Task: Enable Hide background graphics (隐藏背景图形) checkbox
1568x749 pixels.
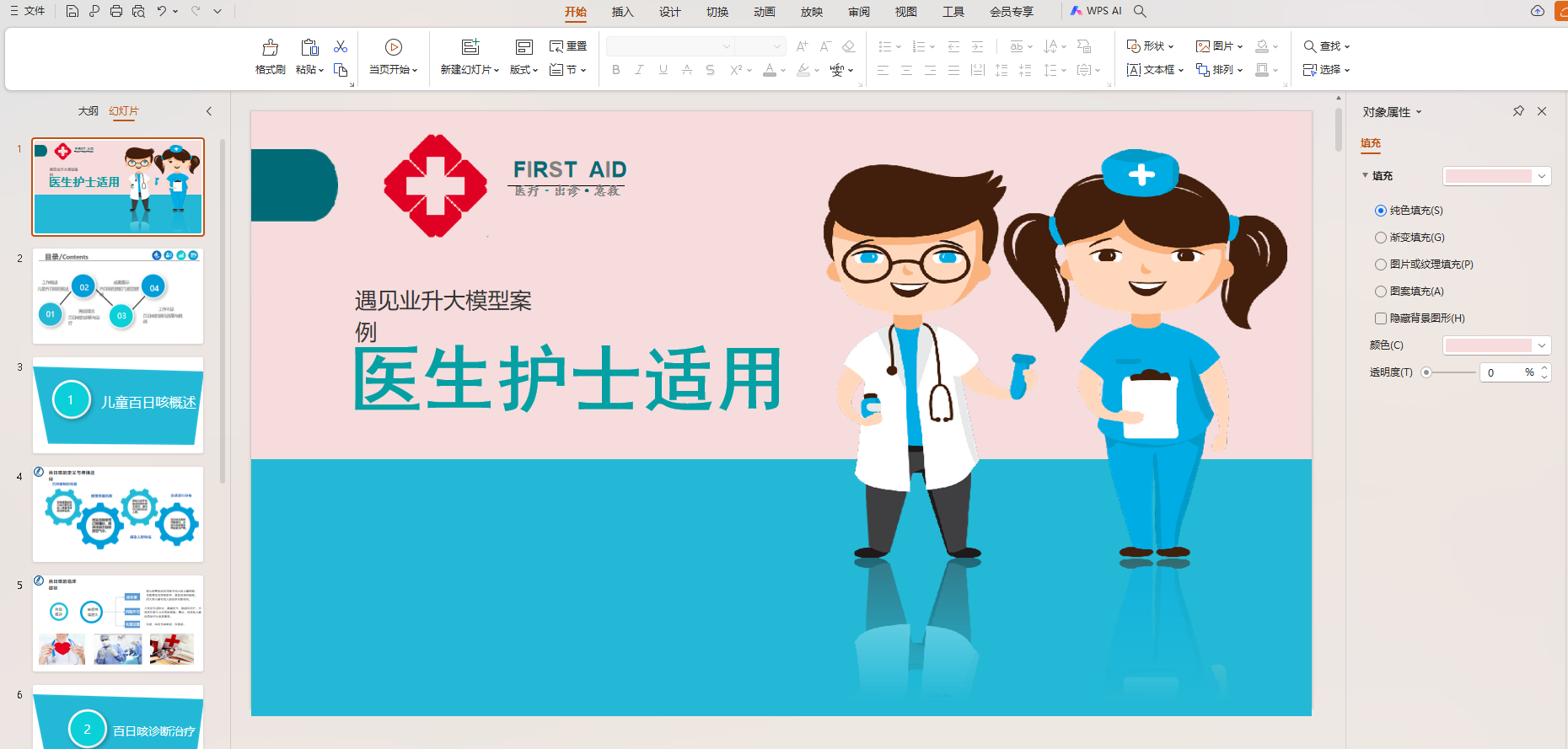Action: [x=1381, y=318]
